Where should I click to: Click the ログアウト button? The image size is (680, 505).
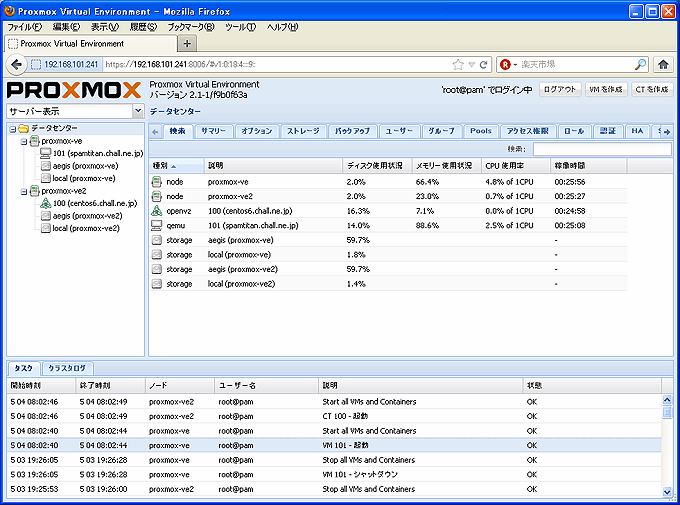tap(560, 89)
